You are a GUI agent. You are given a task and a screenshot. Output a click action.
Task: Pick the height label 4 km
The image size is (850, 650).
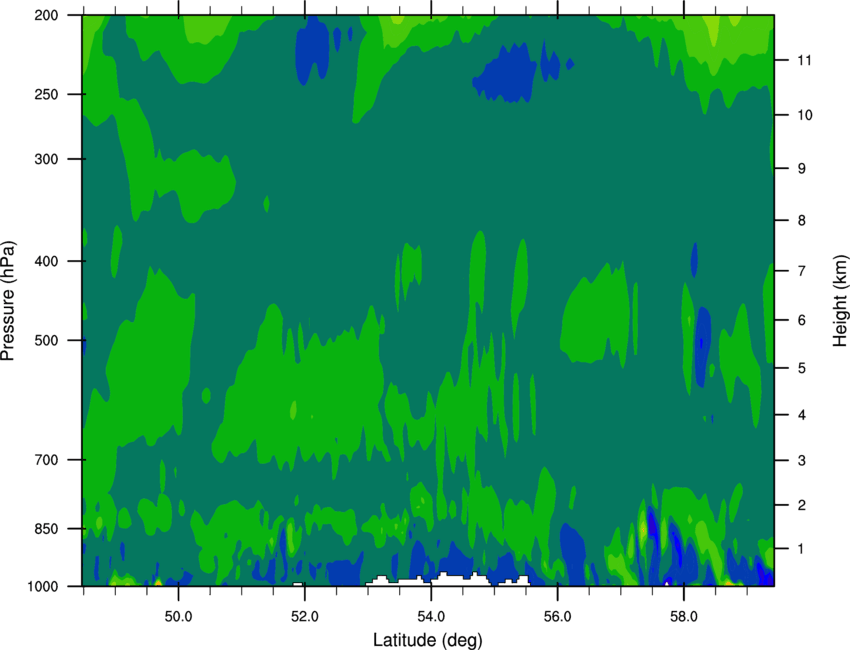point(802,415)
